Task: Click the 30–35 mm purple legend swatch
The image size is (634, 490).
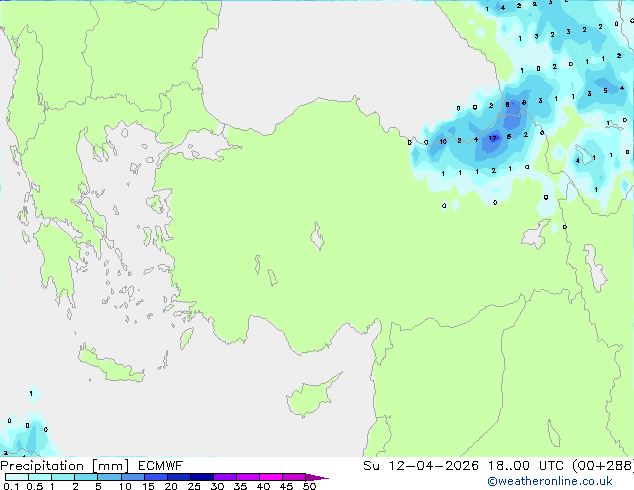Action: tap(225, 477)
